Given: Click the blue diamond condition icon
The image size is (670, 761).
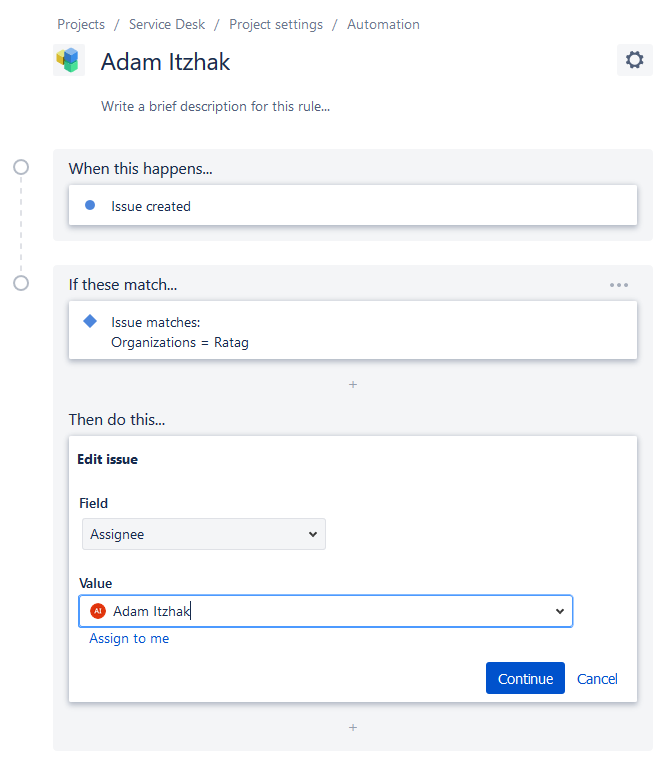Looking at the screenshot, I should point(90,321).
